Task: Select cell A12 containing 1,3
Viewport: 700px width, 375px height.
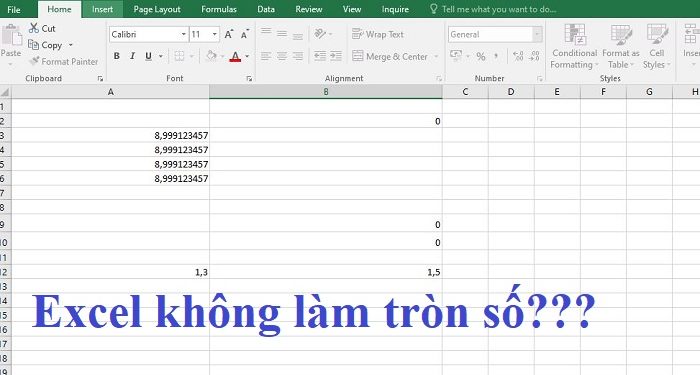Action: [x=110, y=272]
